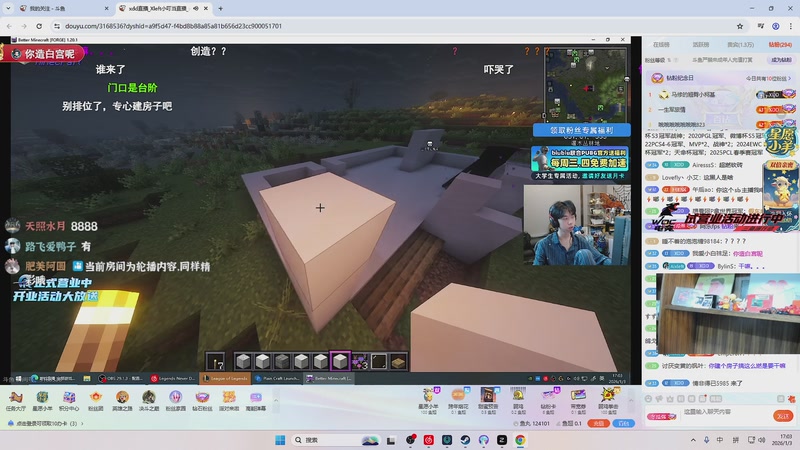The image size is (800, 450).
Task: Open the 英雄之路 activity icon
Action: click(x=122, y=401)
